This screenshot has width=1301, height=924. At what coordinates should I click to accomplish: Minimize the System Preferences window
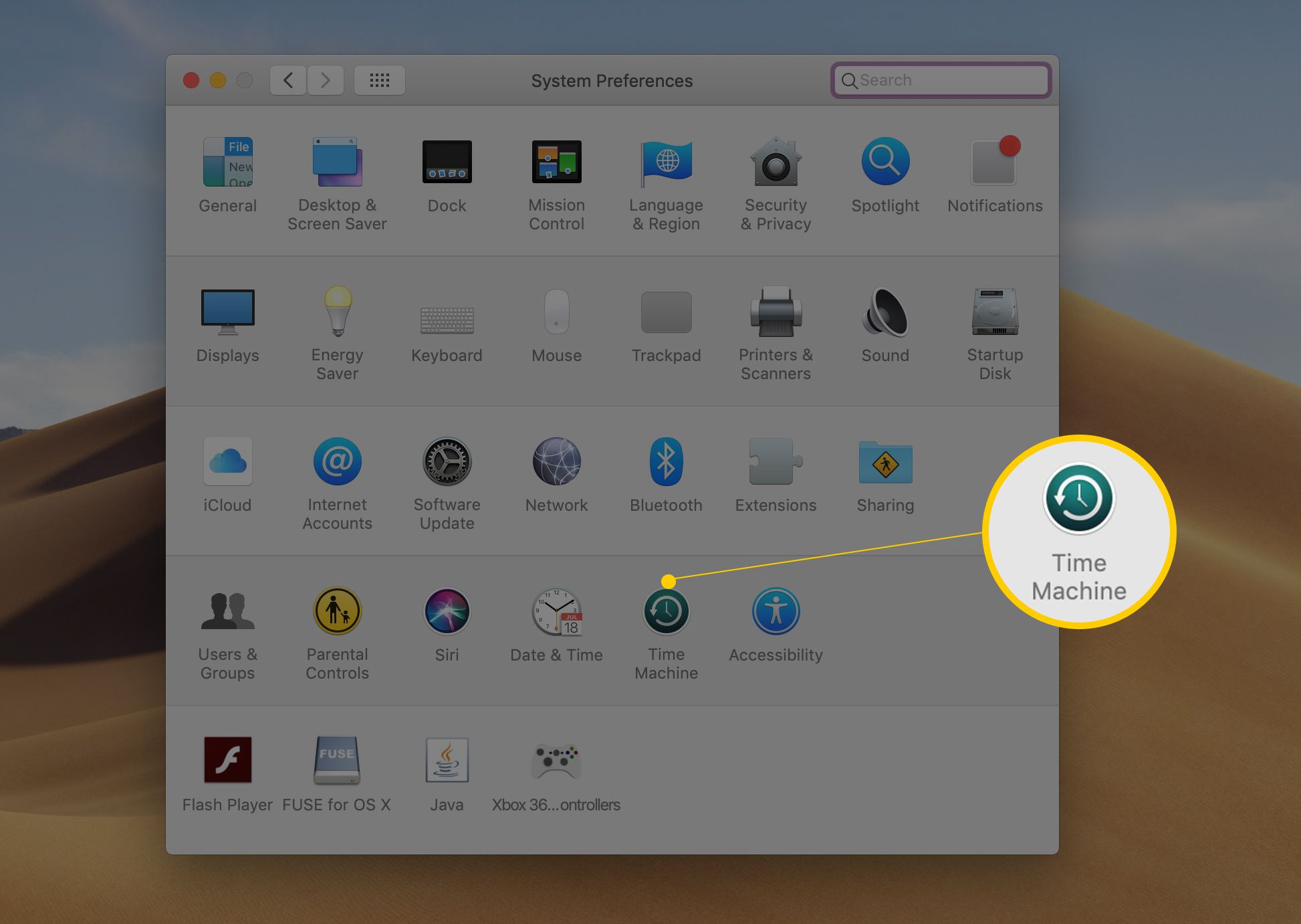click(x=218, y=81)
